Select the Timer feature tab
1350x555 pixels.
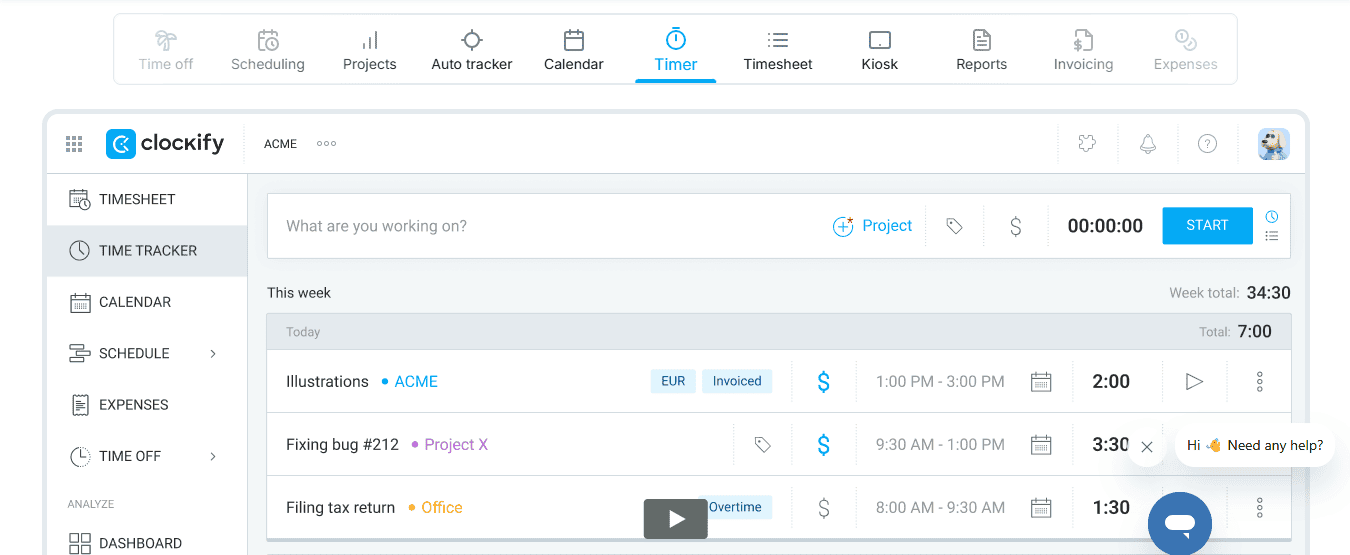(676, 50)
